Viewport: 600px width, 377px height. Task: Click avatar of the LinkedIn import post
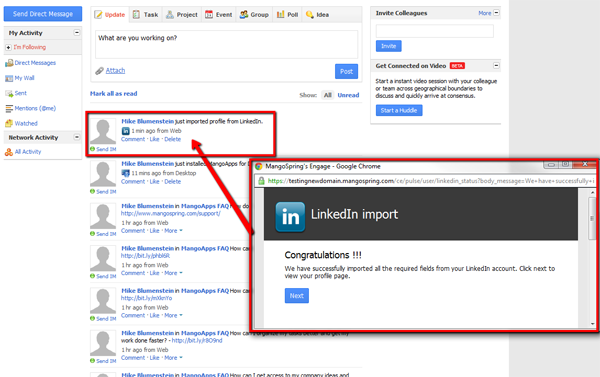click(103, 131)
